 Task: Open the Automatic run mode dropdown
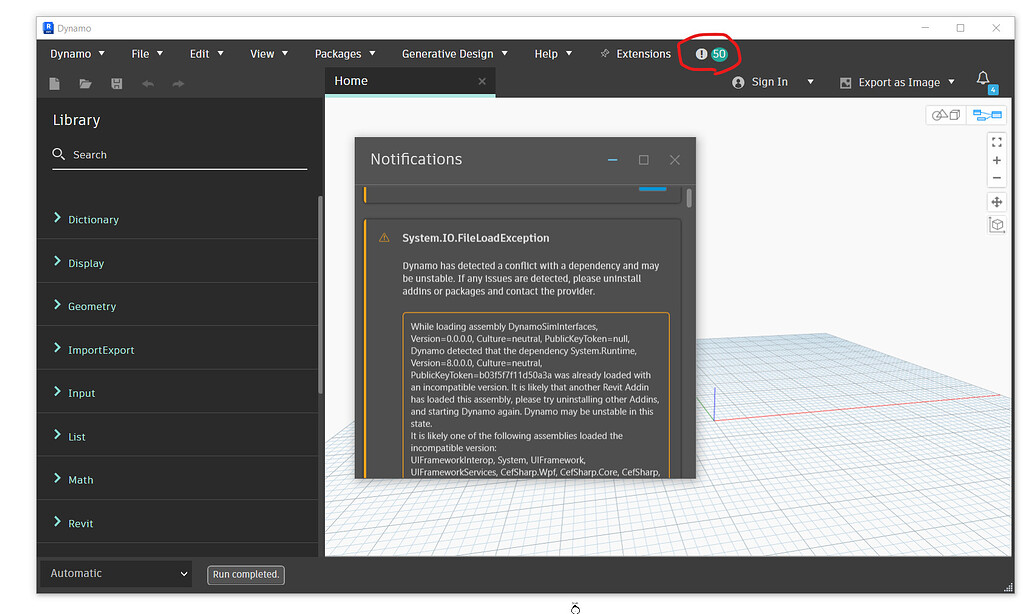pyautogui.click(x=115, y=574)
